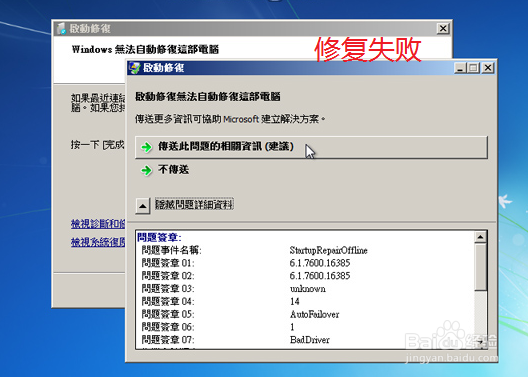Click the details list scrollbar thumb
Viewport: 528px width, 377px height.
coord(480,267)
